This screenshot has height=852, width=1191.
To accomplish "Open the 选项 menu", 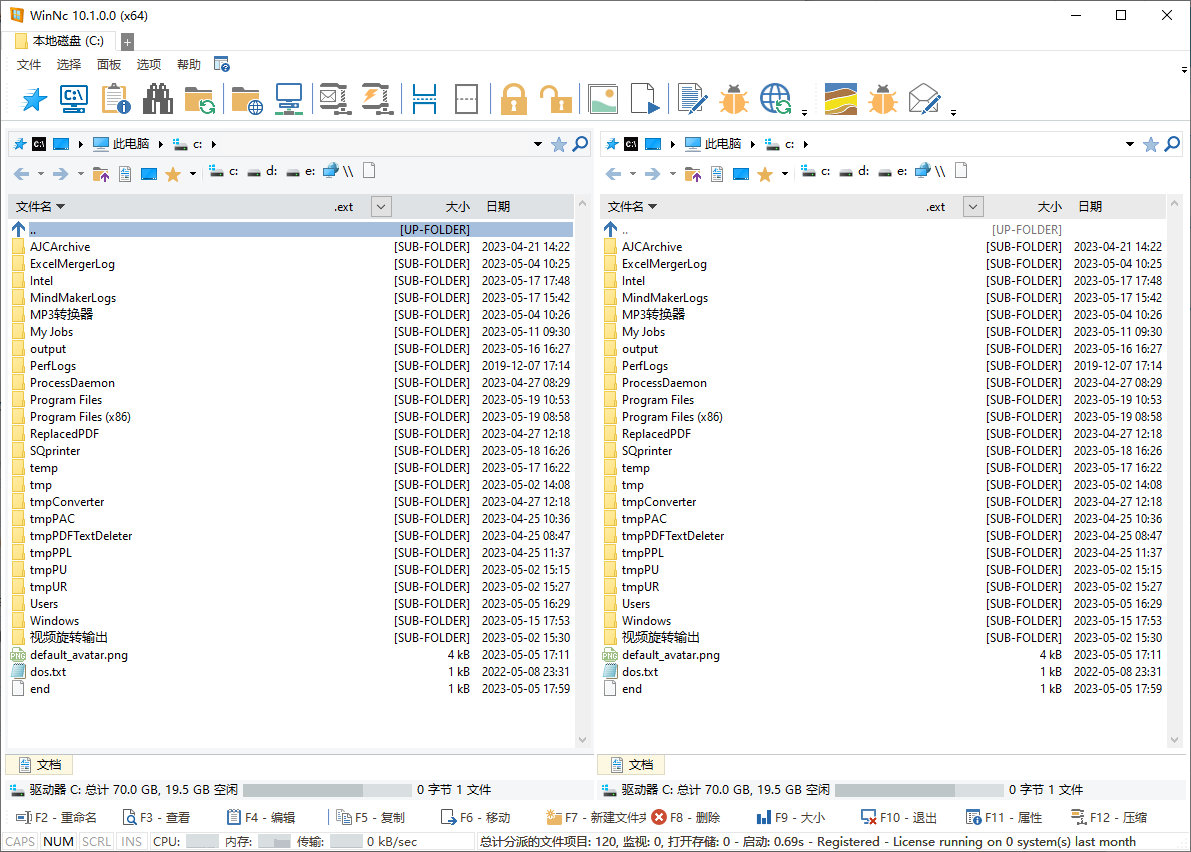I will click(149, 65).
